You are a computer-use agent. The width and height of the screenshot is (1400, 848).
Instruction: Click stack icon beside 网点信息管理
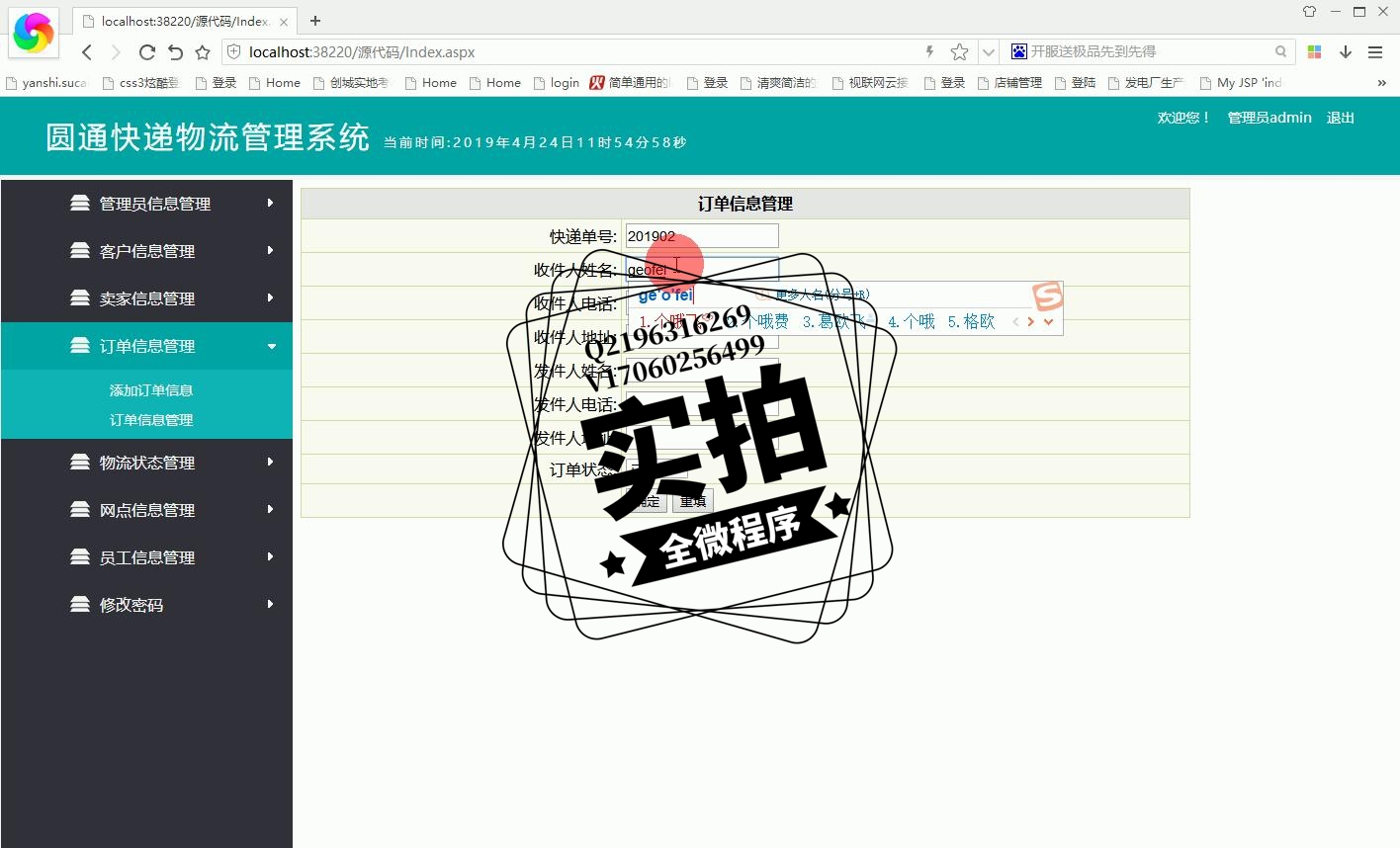pos(80,509)
